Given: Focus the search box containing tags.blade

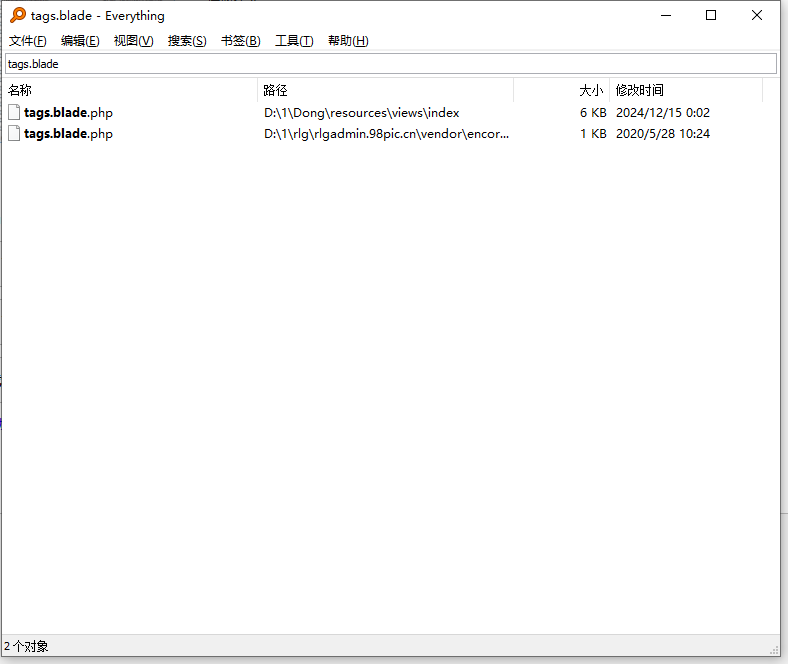Looking at the screenshot, I should pyautogui.click(x=391, y=64).
